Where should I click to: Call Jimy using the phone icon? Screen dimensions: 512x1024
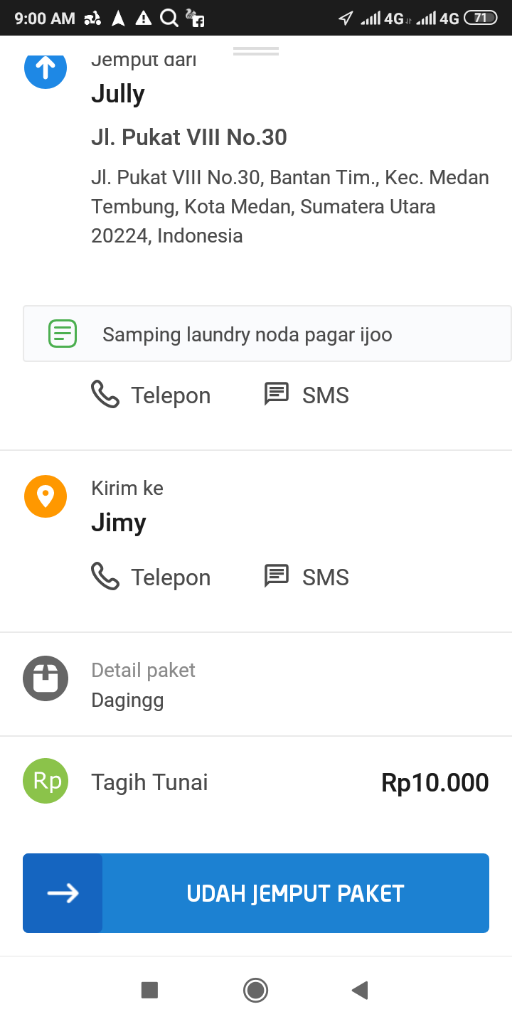point(105,577)
